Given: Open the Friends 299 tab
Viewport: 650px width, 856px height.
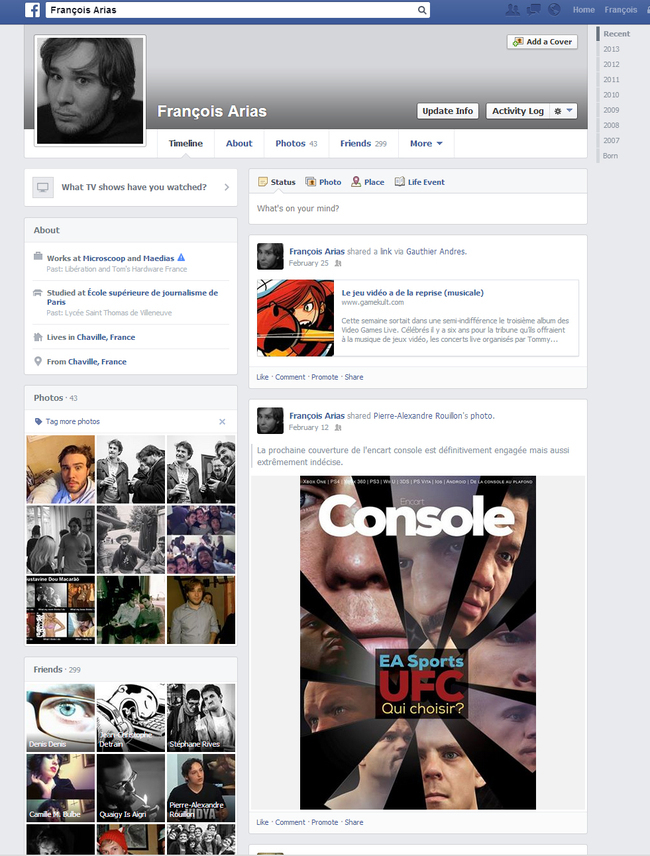Looking at the screenshot, I should tap(363, 144).
